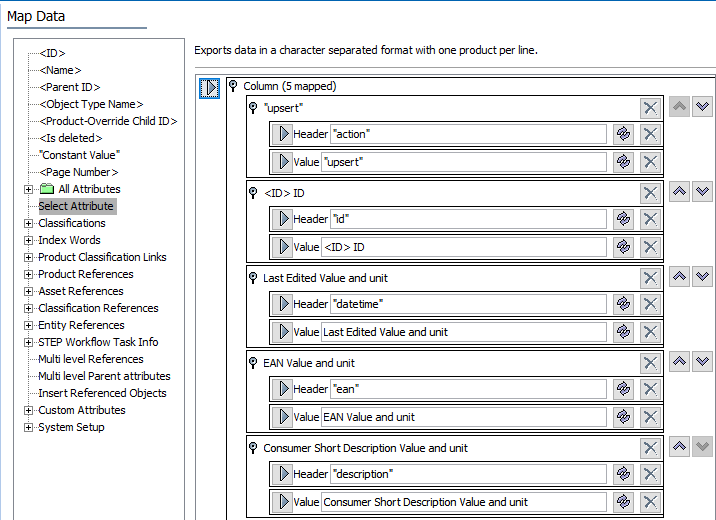This screenshot has width=716, height=520.
Task: Move the EAN Value and unit column up
Action: pyautogui.click(x=680, y=362)
